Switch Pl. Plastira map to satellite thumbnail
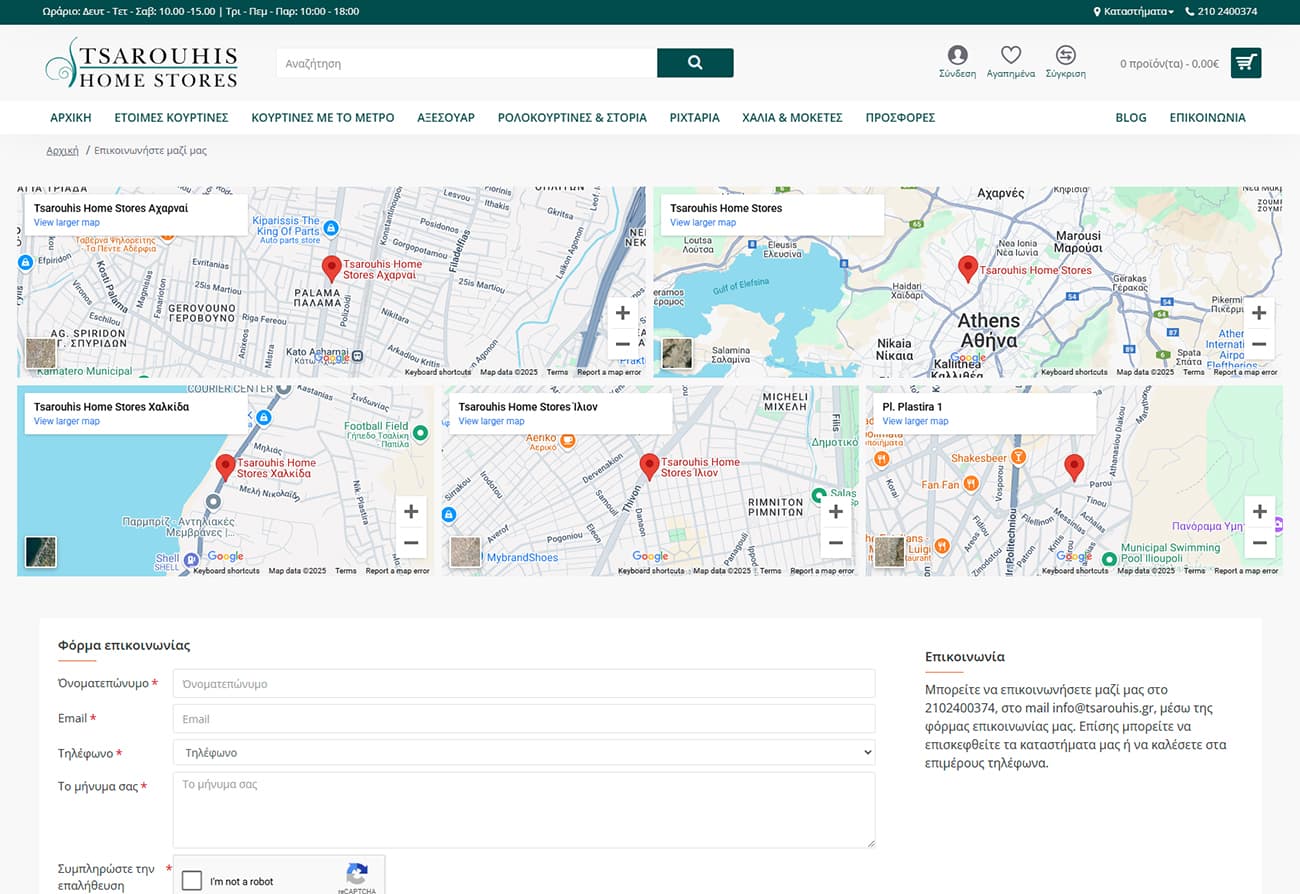1300x894 pixels. 889,552
